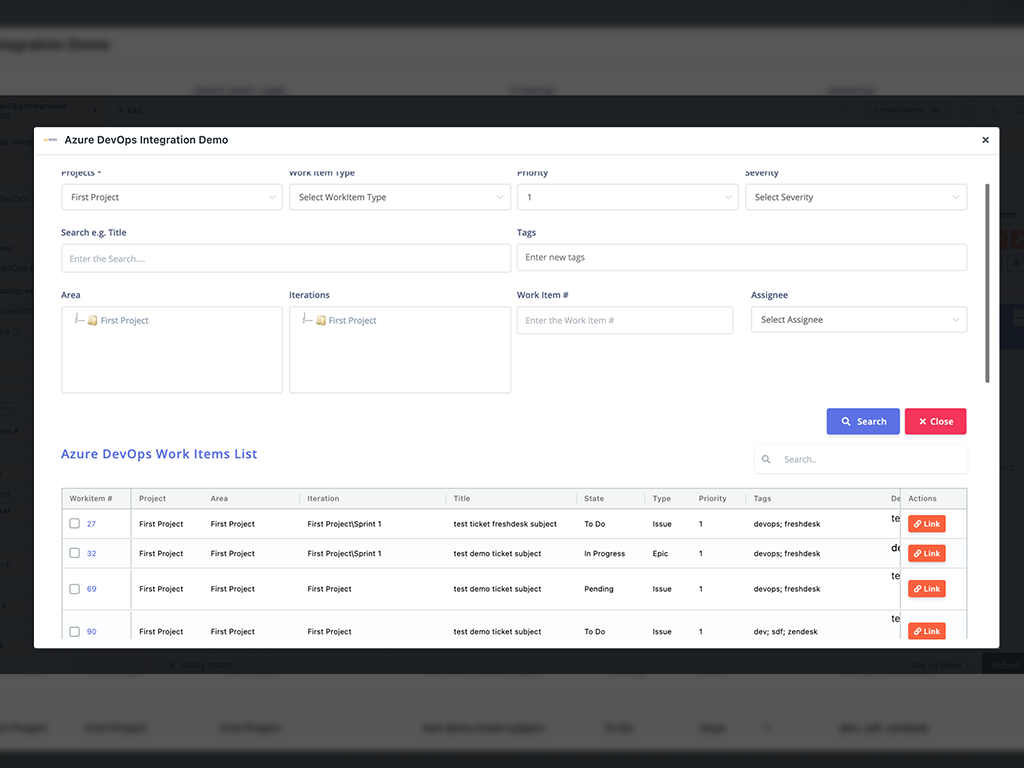Open the Select Severity dropdown
1024x768 pixels.
tap(858, 197)
